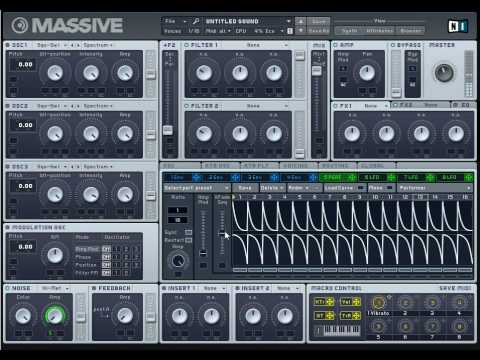Click the TrR macro crosshair handle
480x360 pixels.
click(356, 315)
